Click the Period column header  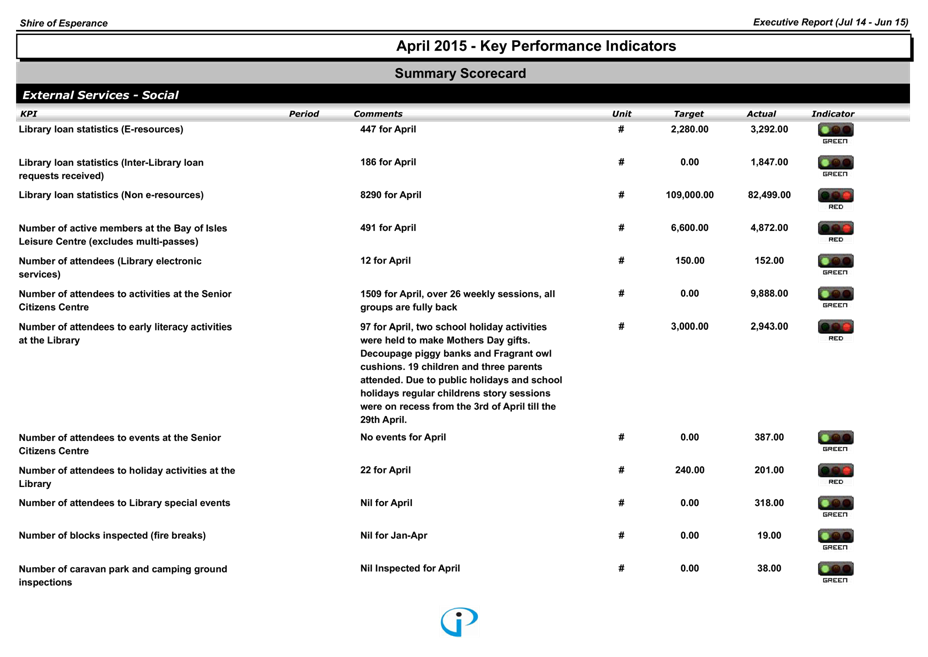(304, 114)
